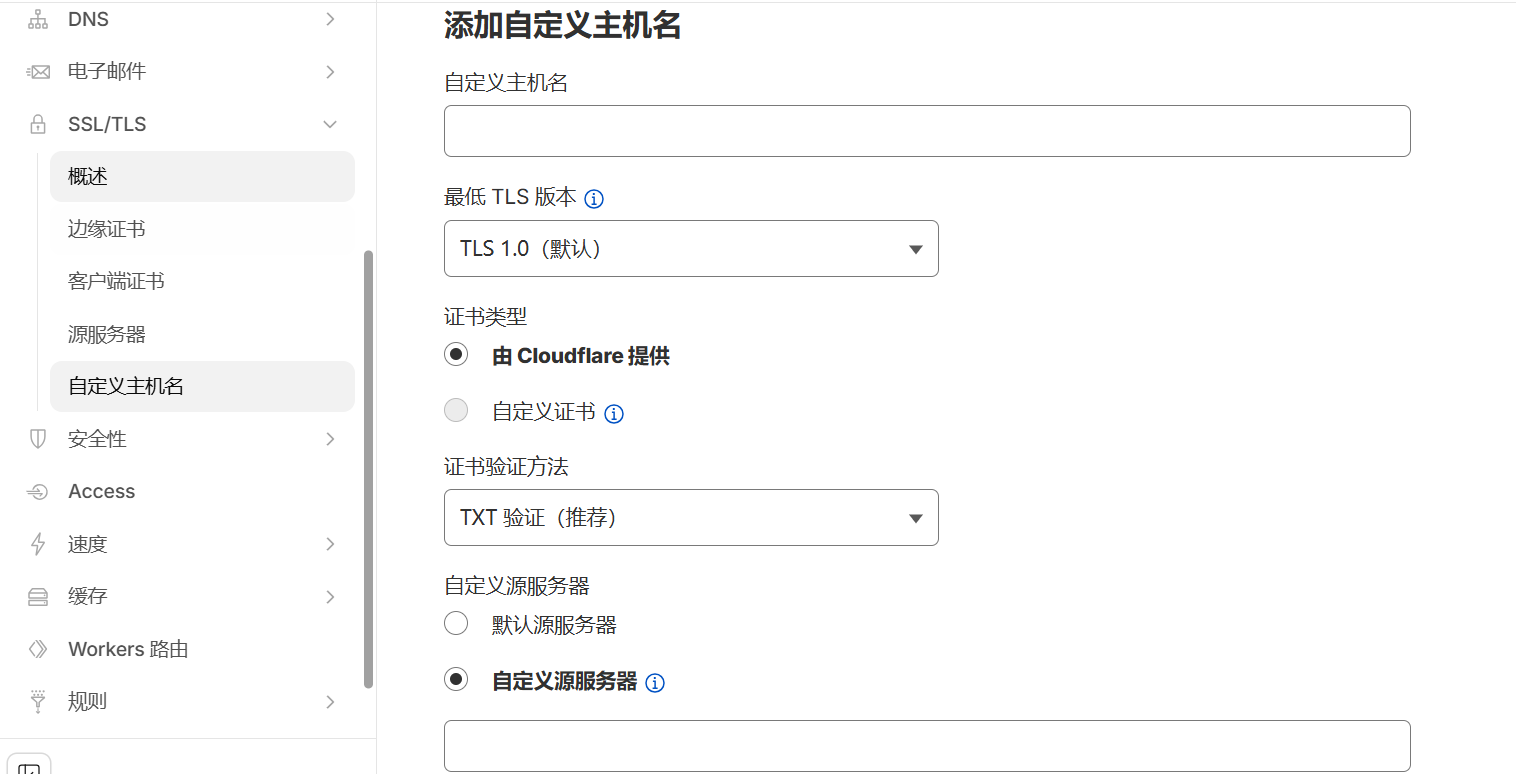Open the 客户端证书 page link

point(116,281)
